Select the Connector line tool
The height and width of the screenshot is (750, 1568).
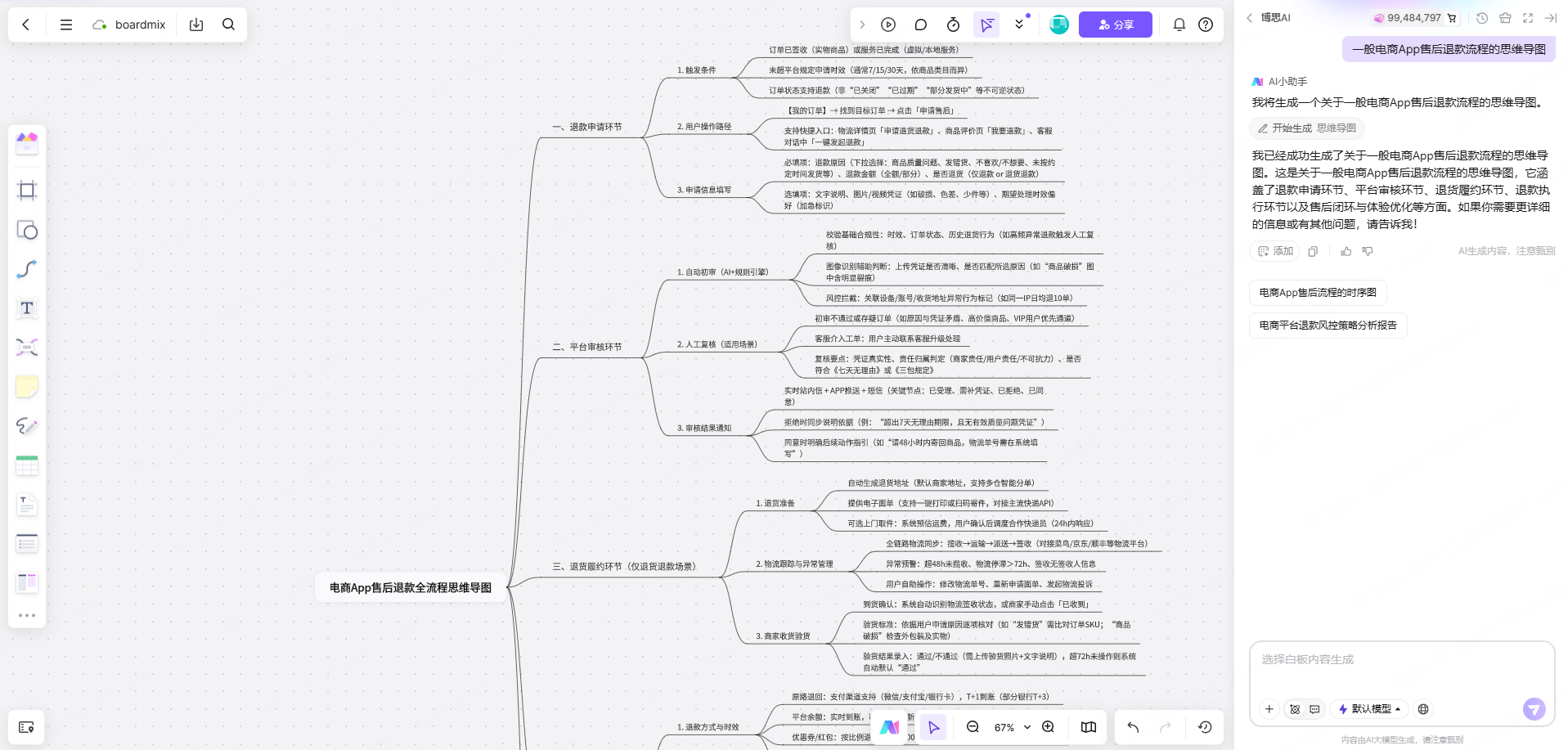[x=27, y=269]
